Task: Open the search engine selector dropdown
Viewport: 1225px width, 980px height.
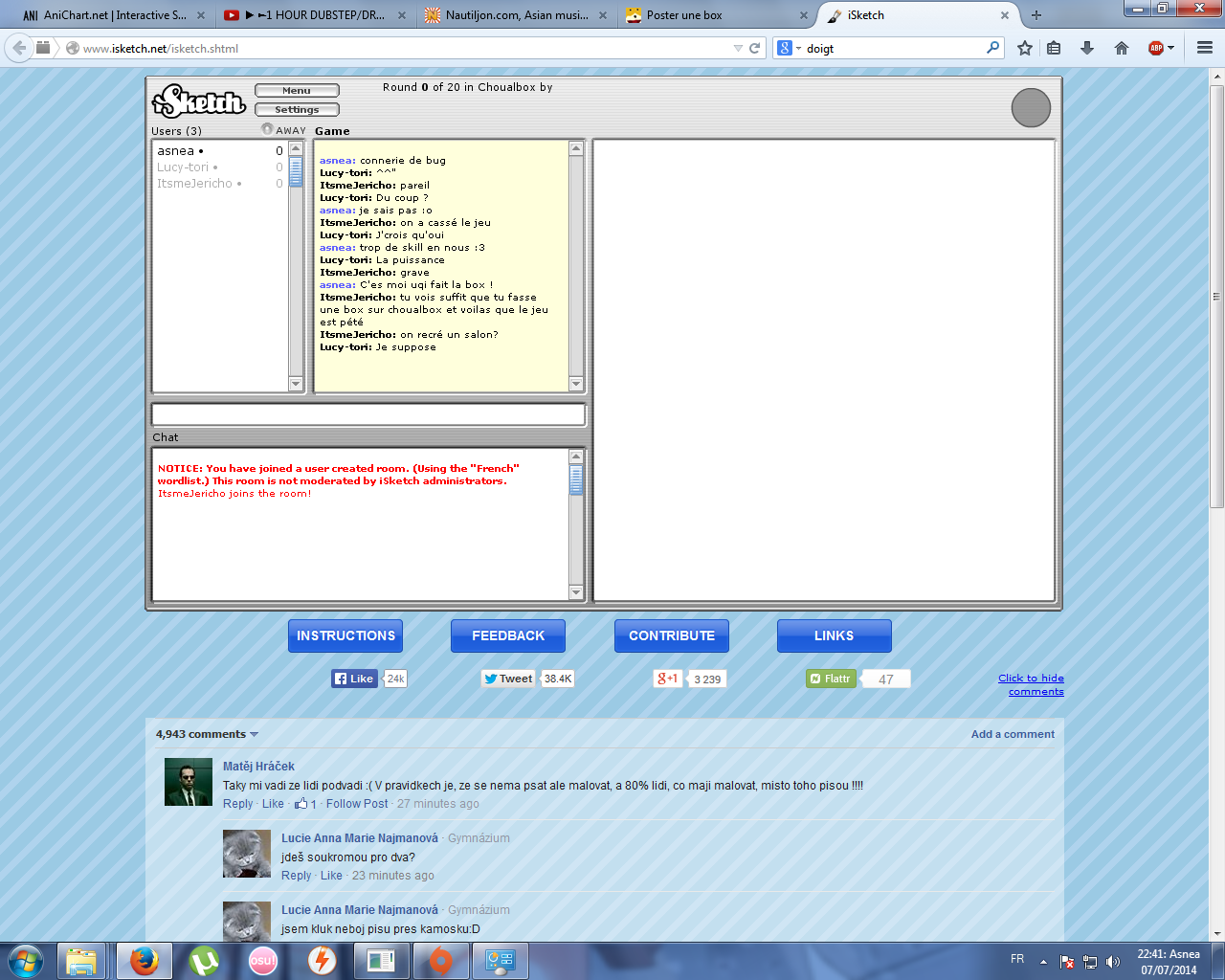Action: tap(789, 48)
